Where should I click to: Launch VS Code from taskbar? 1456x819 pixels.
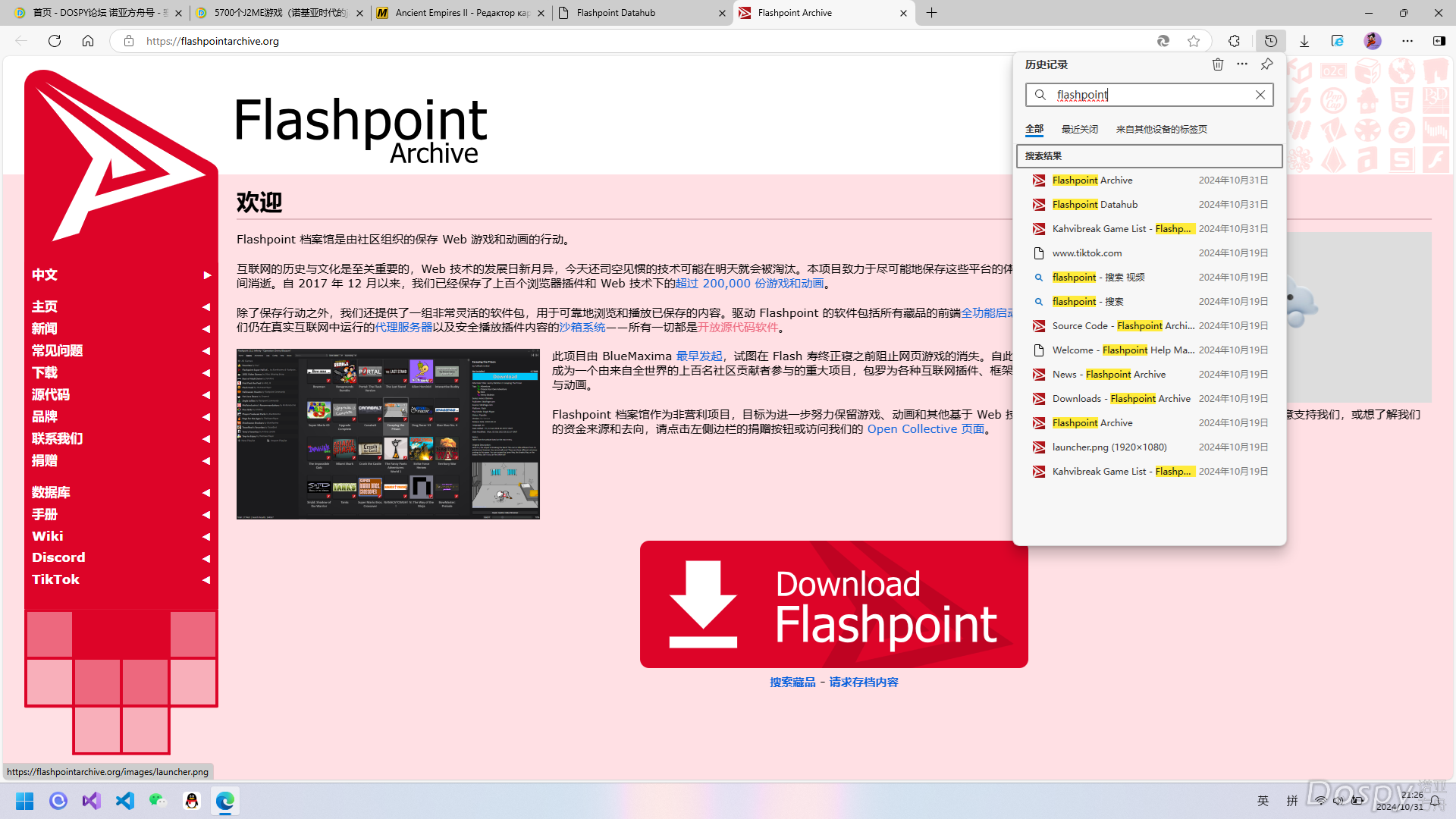point(125,801)
